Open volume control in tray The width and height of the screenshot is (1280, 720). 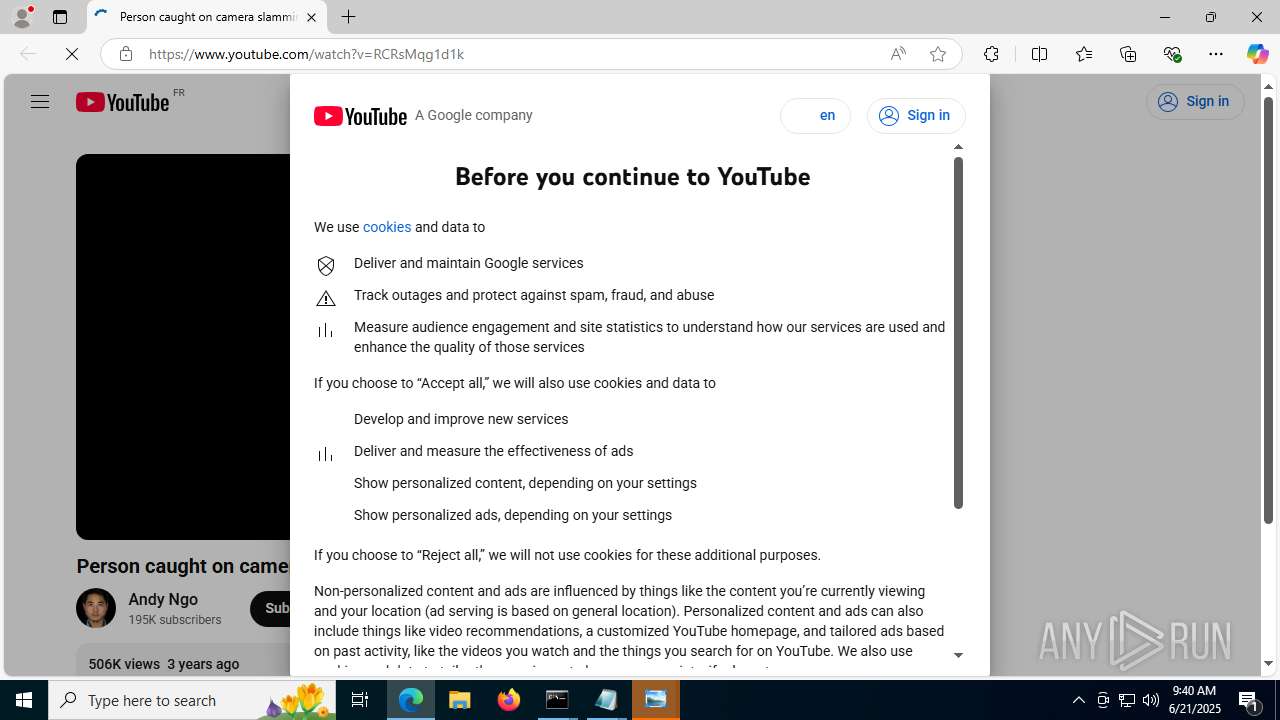tap(1151, 700)
